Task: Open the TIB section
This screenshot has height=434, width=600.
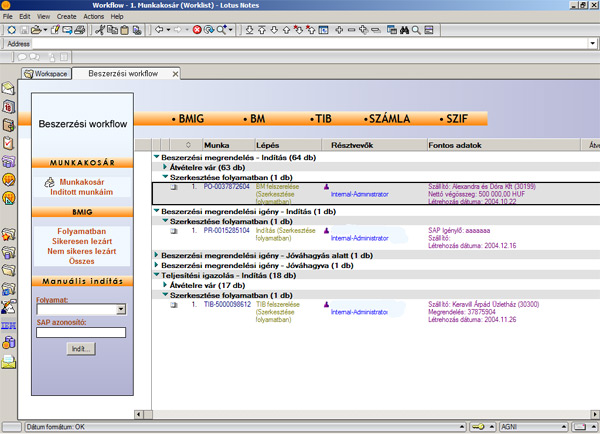Action: click(x=321, y=119)
